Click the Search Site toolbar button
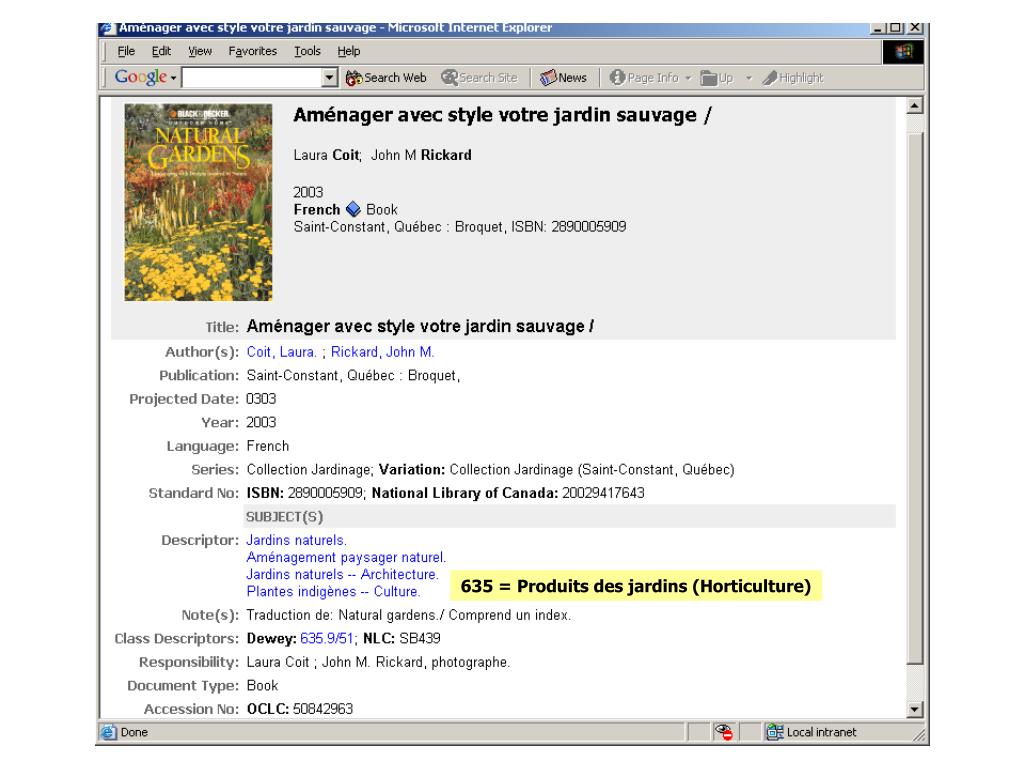 pos(479,78)
